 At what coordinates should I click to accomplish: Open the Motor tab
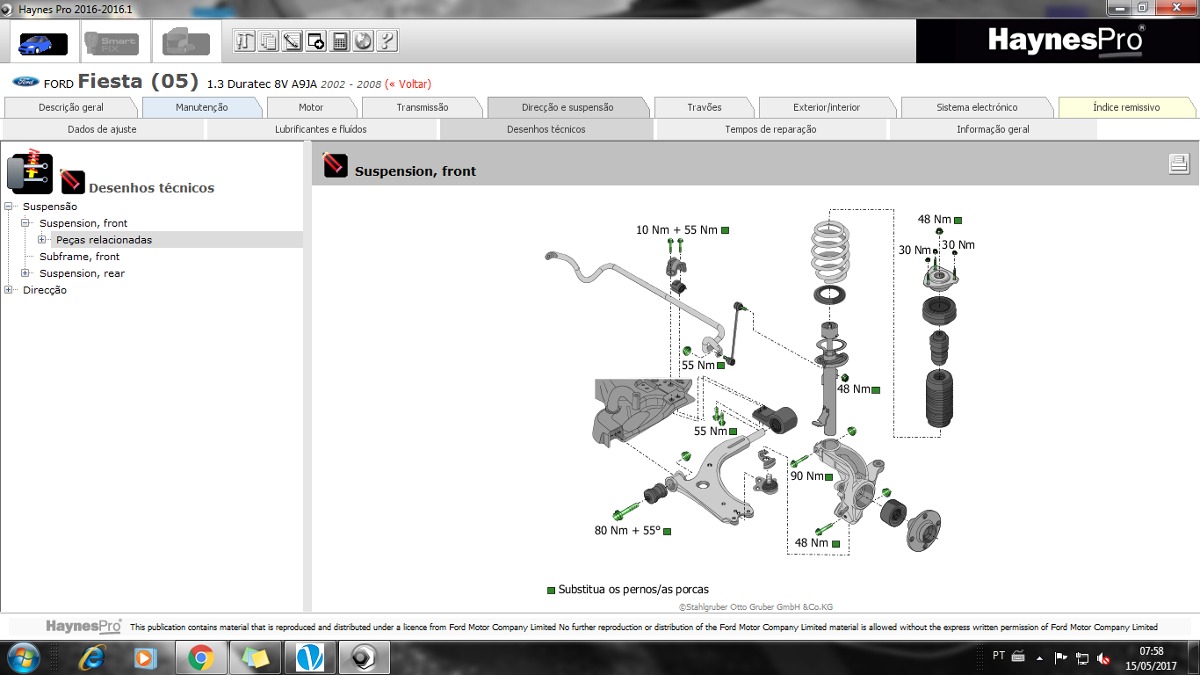click(311, 107)
